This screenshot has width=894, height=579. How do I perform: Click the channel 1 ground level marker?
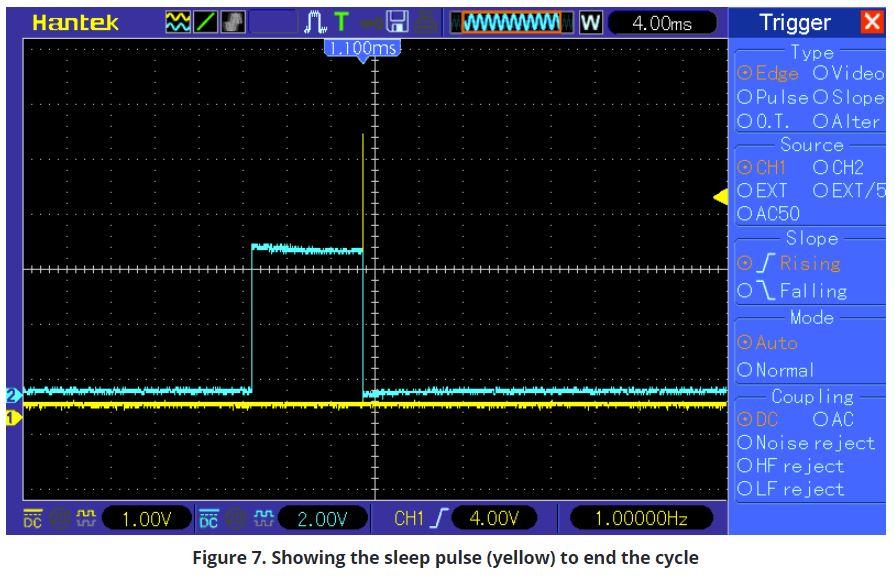point(14,418)
